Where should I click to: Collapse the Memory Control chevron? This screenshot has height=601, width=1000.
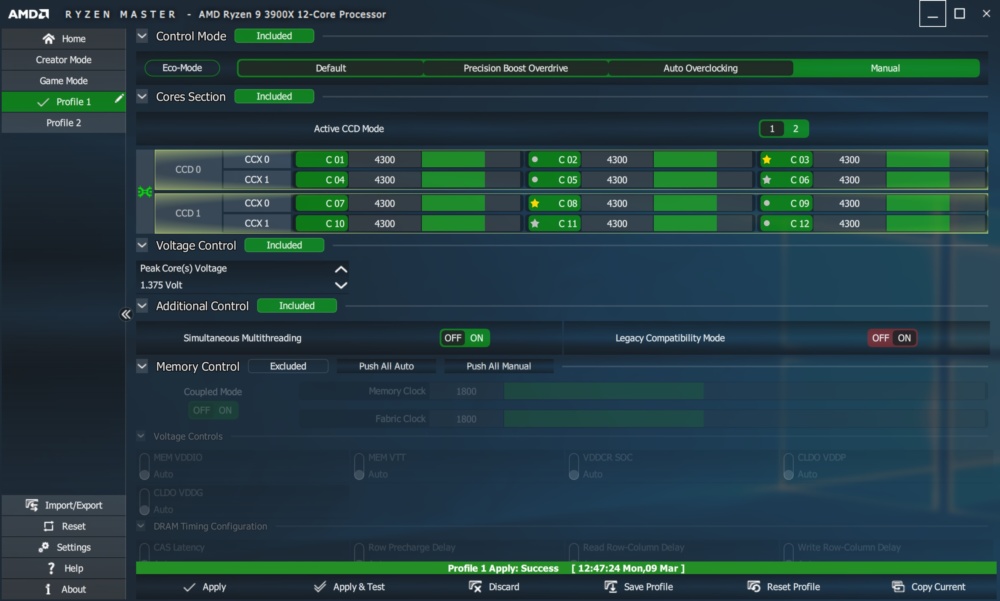pyautogui.click(x=142, y=366)
